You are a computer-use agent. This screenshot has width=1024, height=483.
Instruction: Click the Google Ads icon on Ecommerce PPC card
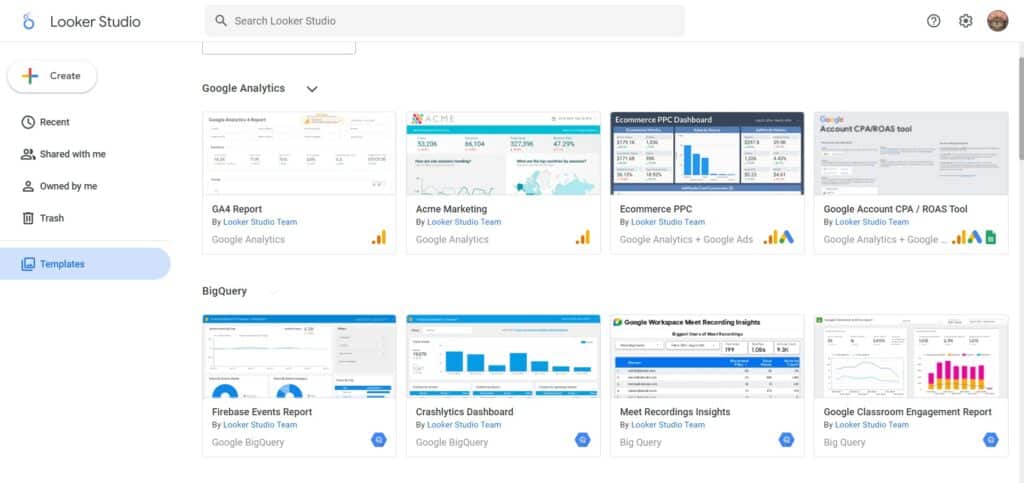coord(787,238)
